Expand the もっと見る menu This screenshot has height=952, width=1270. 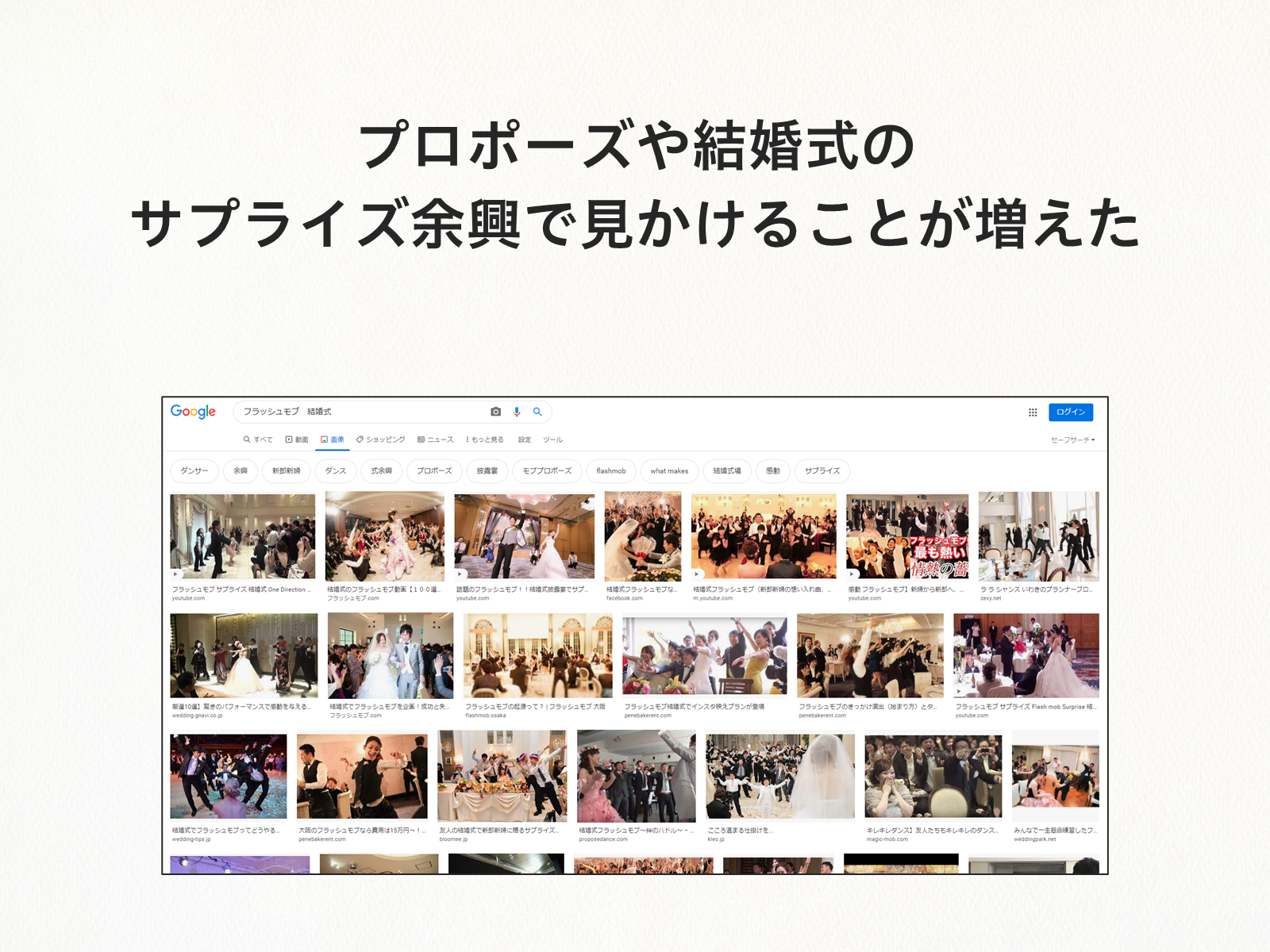coord(485,440)
